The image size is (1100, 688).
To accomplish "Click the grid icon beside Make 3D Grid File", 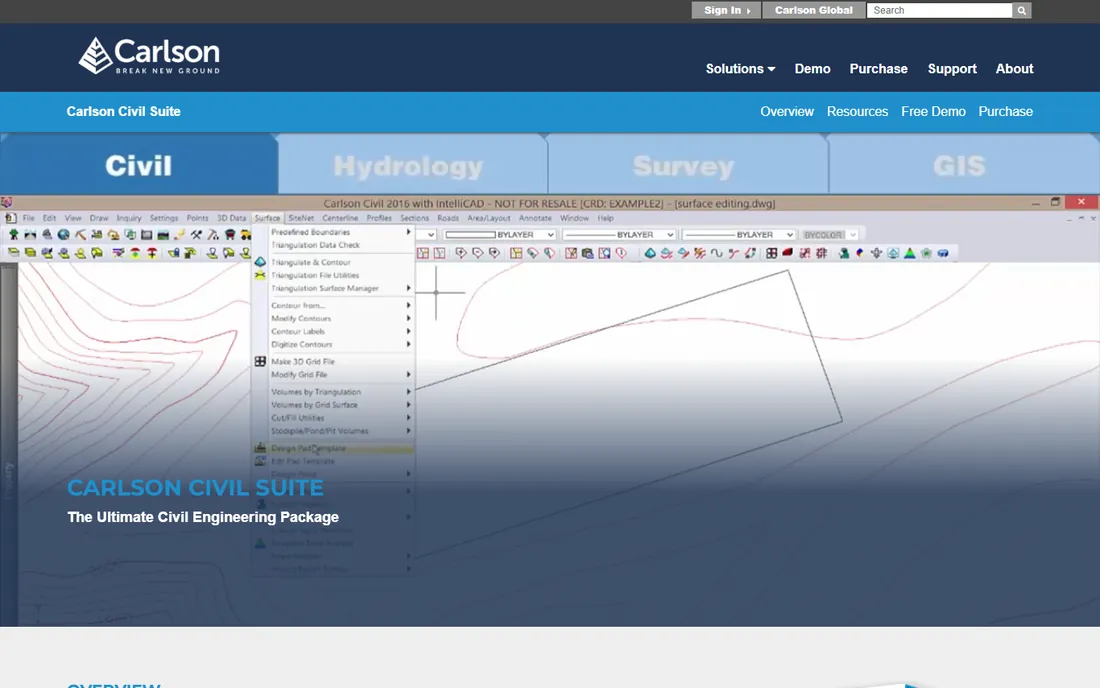I will point(260,361).
